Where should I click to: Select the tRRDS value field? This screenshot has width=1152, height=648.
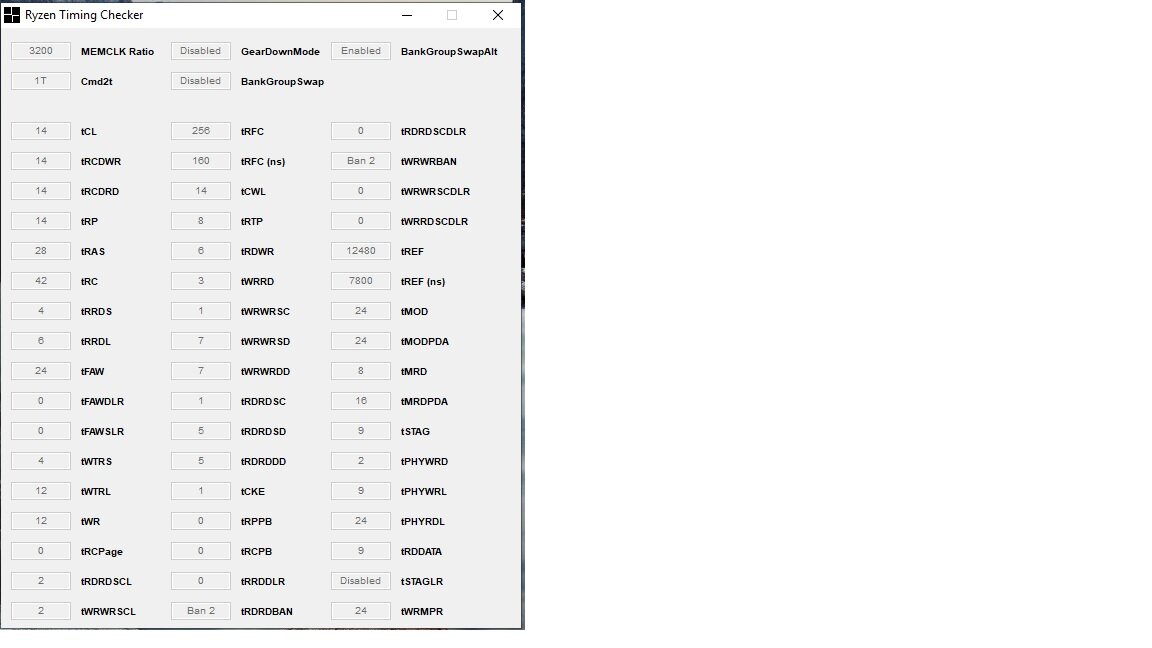tap(41, 311)
